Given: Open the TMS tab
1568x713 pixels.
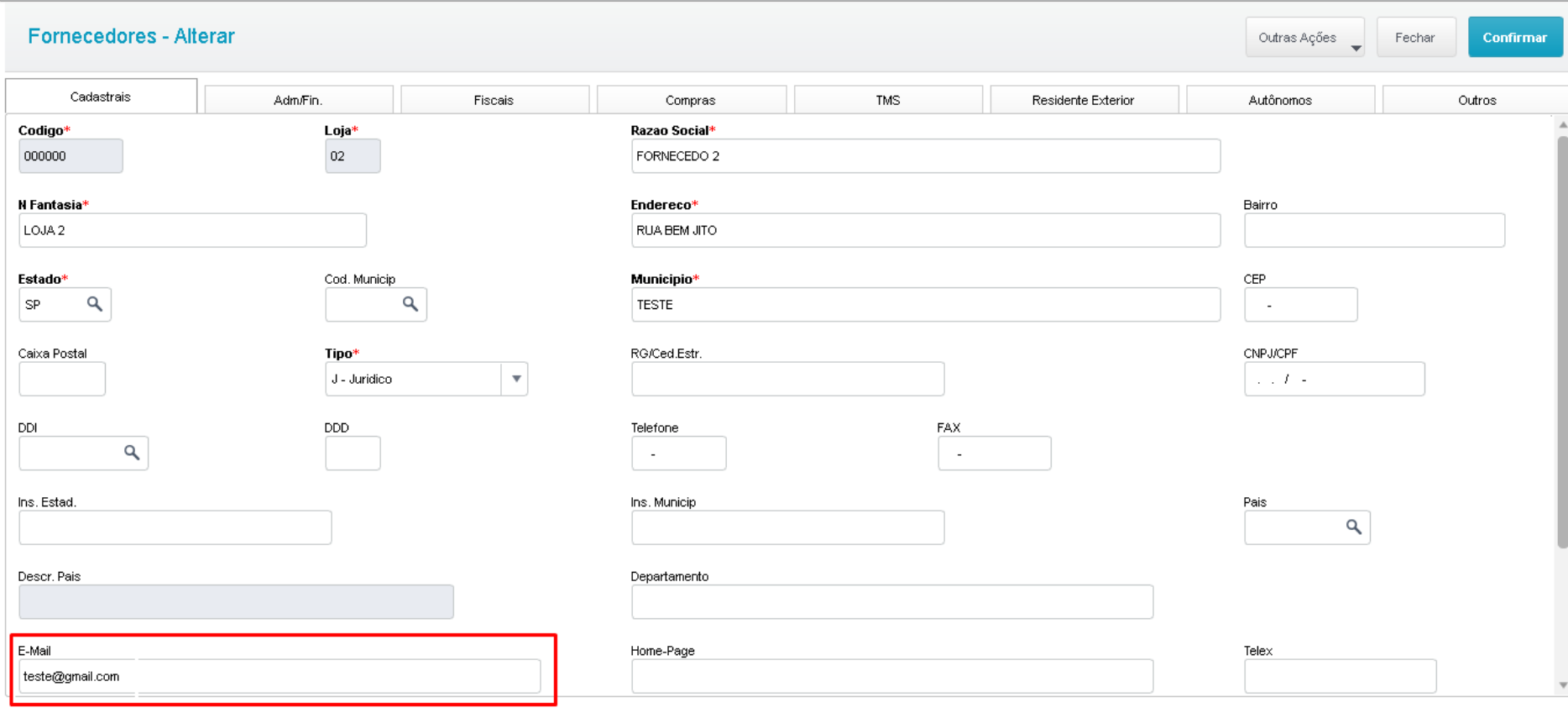Looking at the screenshot, I should 888,100.
